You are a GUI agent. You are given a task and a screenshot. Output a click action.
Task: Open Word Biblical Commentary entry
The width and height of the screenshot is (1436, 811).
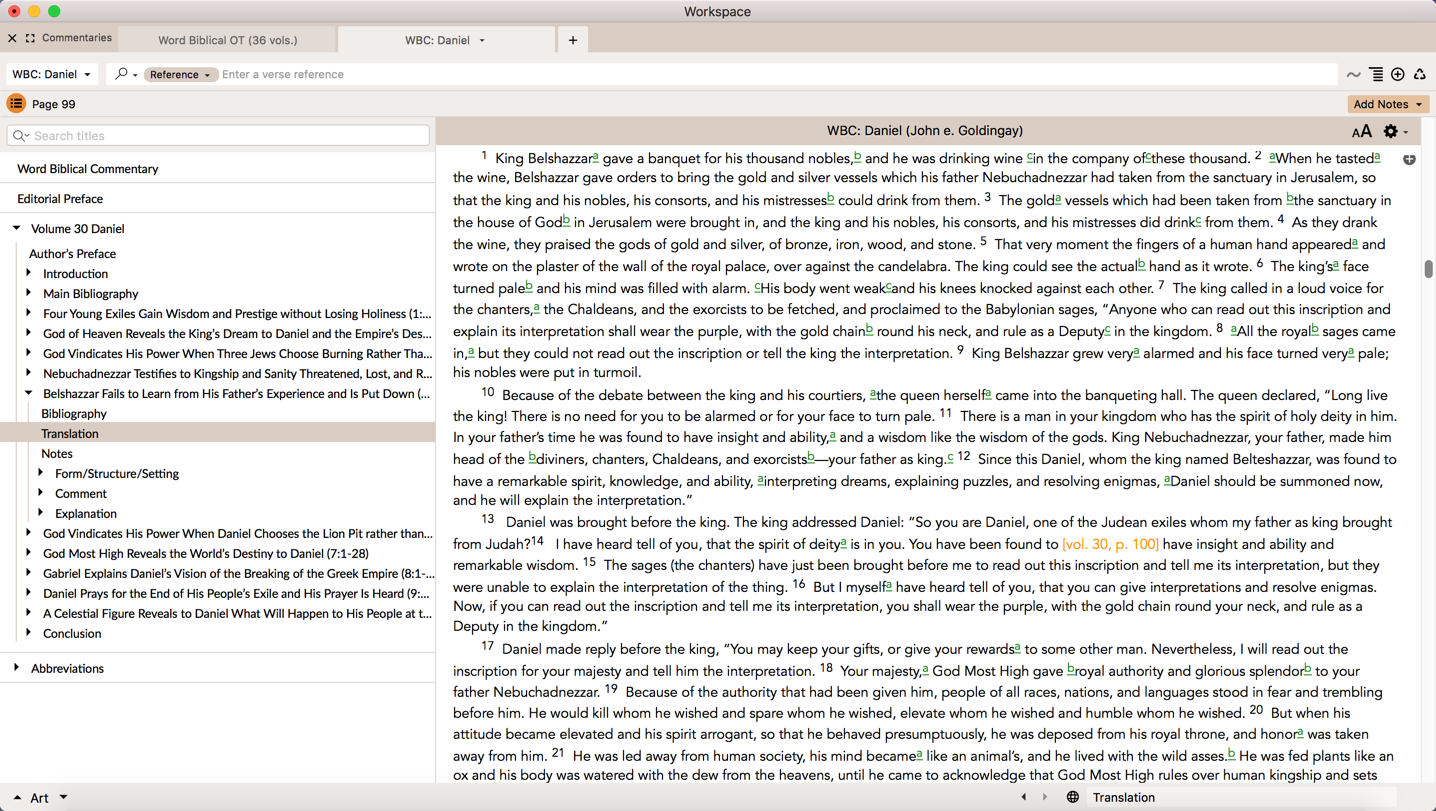88,169
